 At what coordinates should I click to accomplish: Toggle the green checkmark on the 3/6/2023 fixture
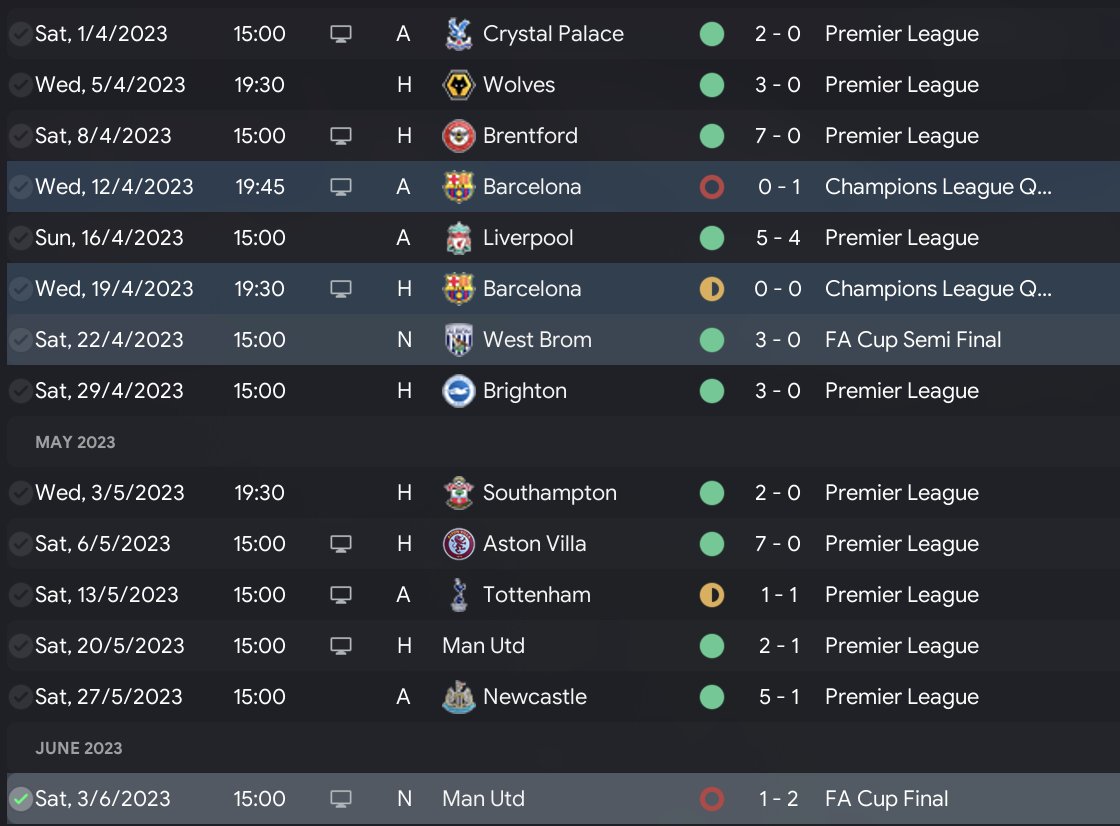click(20, 799)
